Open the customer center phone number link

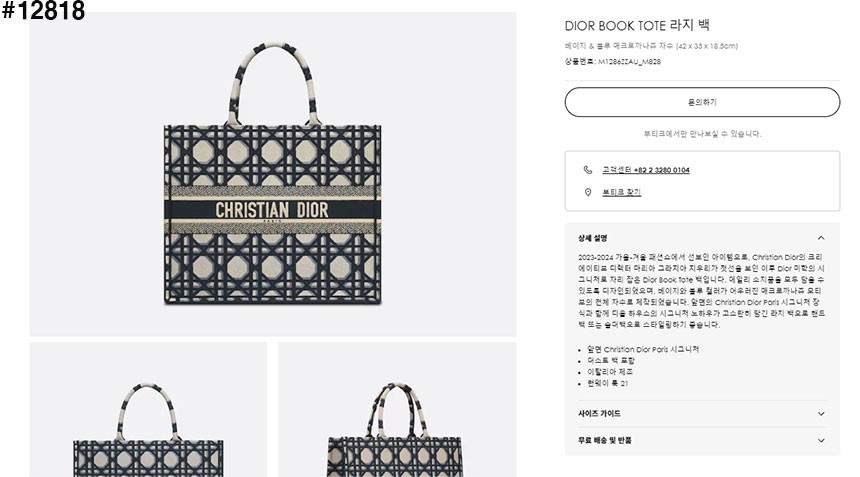point(646,170)
